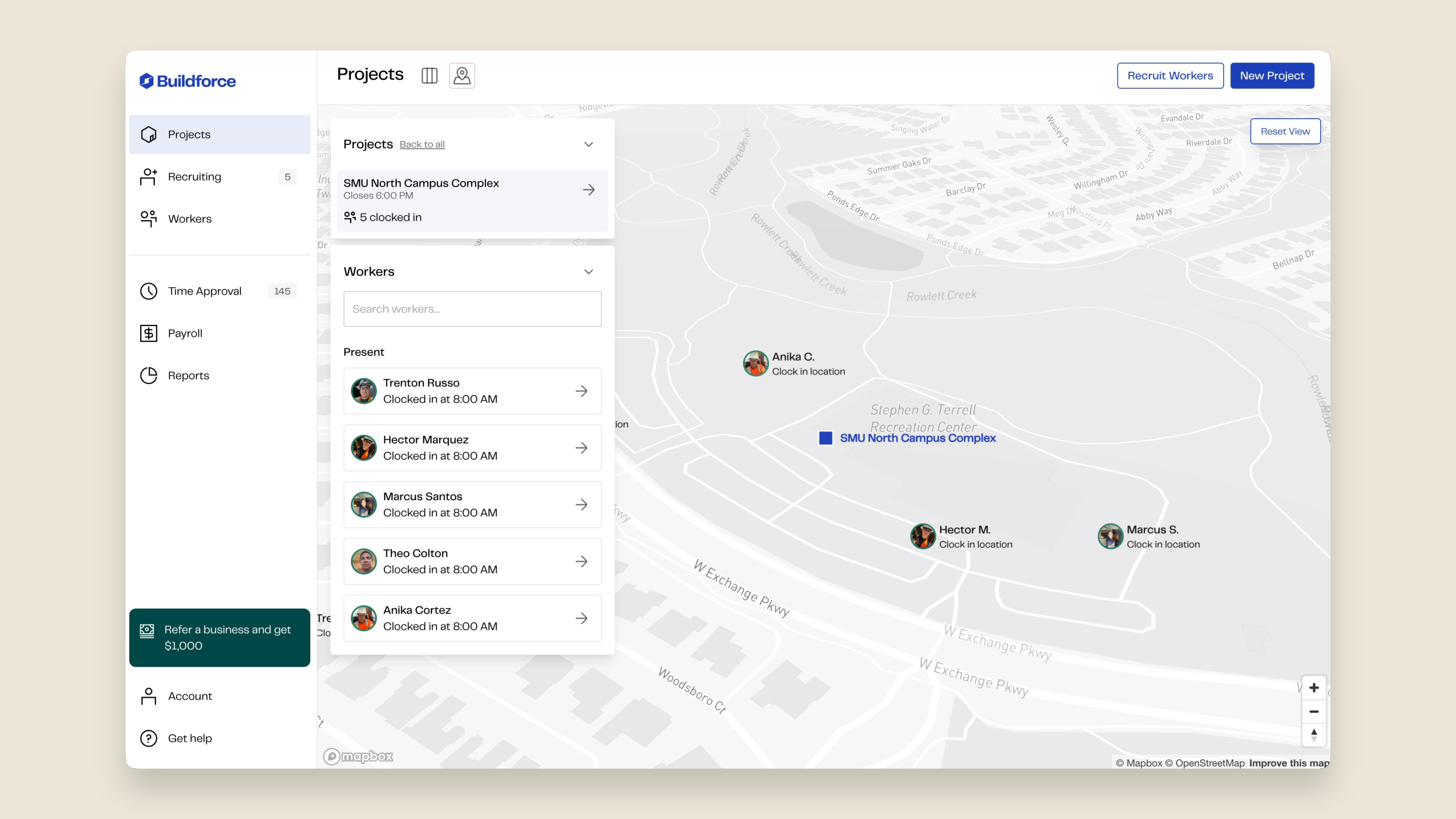This screenshot has width=1456, height=819.
Task: Select Trenton Russo name text
Action: coord(421,383)
